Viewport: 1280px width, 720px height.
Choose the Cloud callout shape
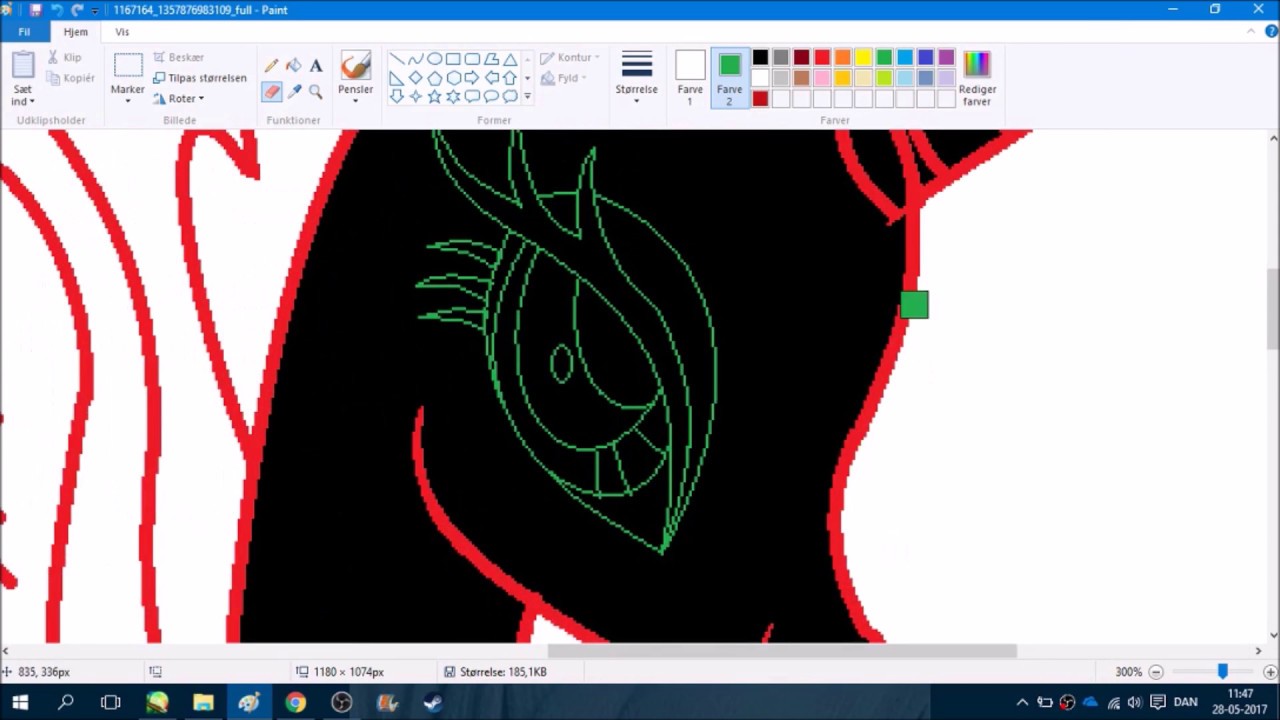tap(510, 97)
